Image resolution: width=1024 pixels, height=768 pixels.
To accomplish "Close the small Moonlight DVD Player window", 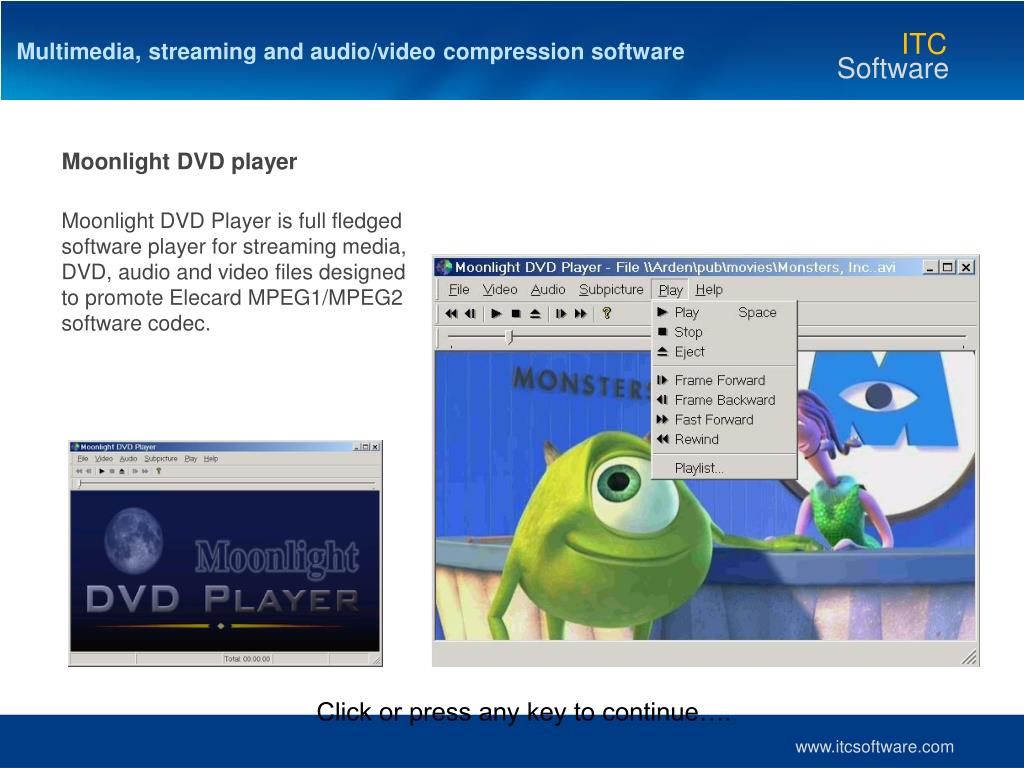I will pos(376,447).
